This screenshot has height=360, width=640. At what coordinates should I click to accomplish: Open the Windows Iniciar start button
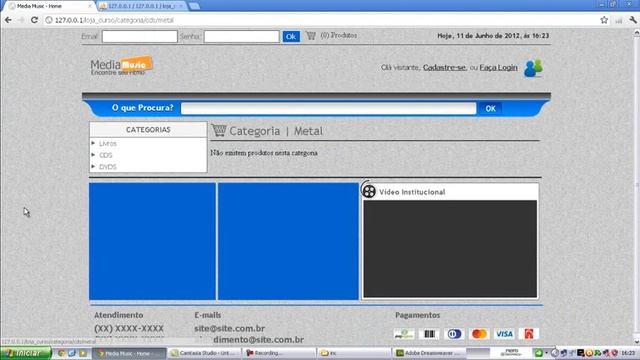point(26,353)
